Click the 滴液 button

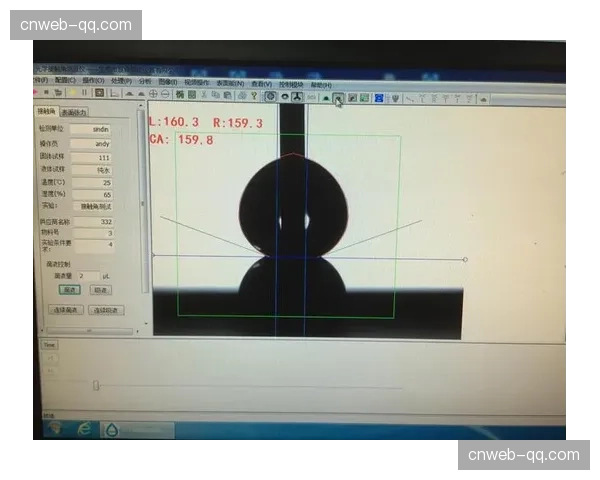(x=70, y=289)
